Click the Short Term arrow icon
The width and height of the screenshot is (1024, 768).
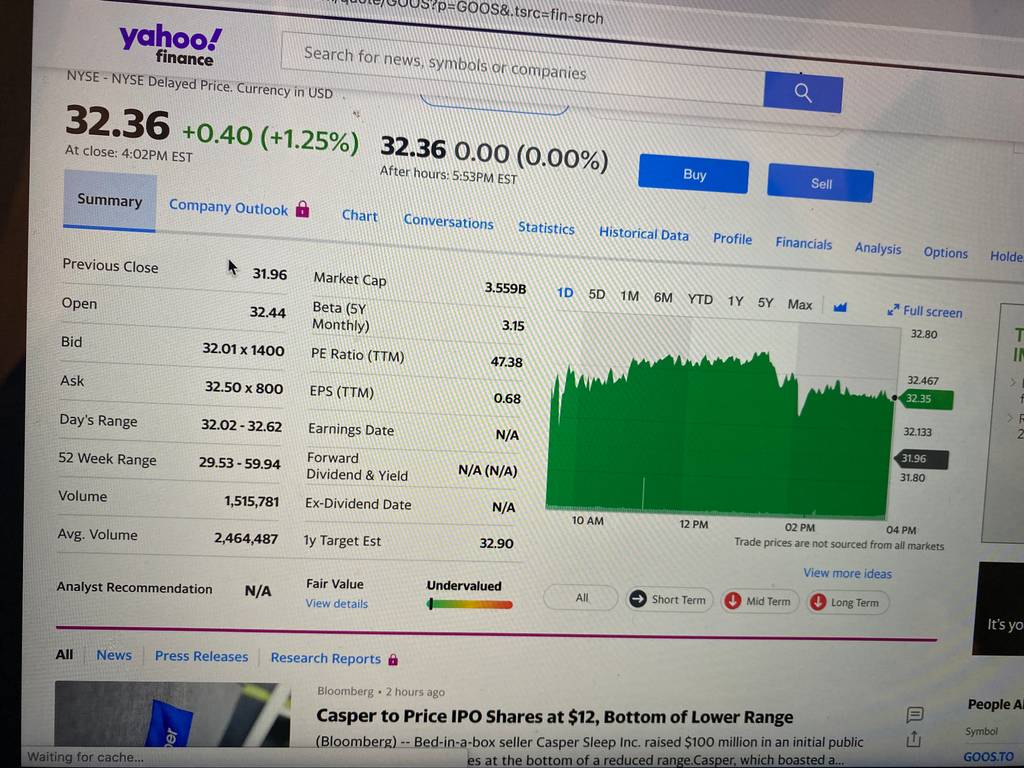point(637,599)
